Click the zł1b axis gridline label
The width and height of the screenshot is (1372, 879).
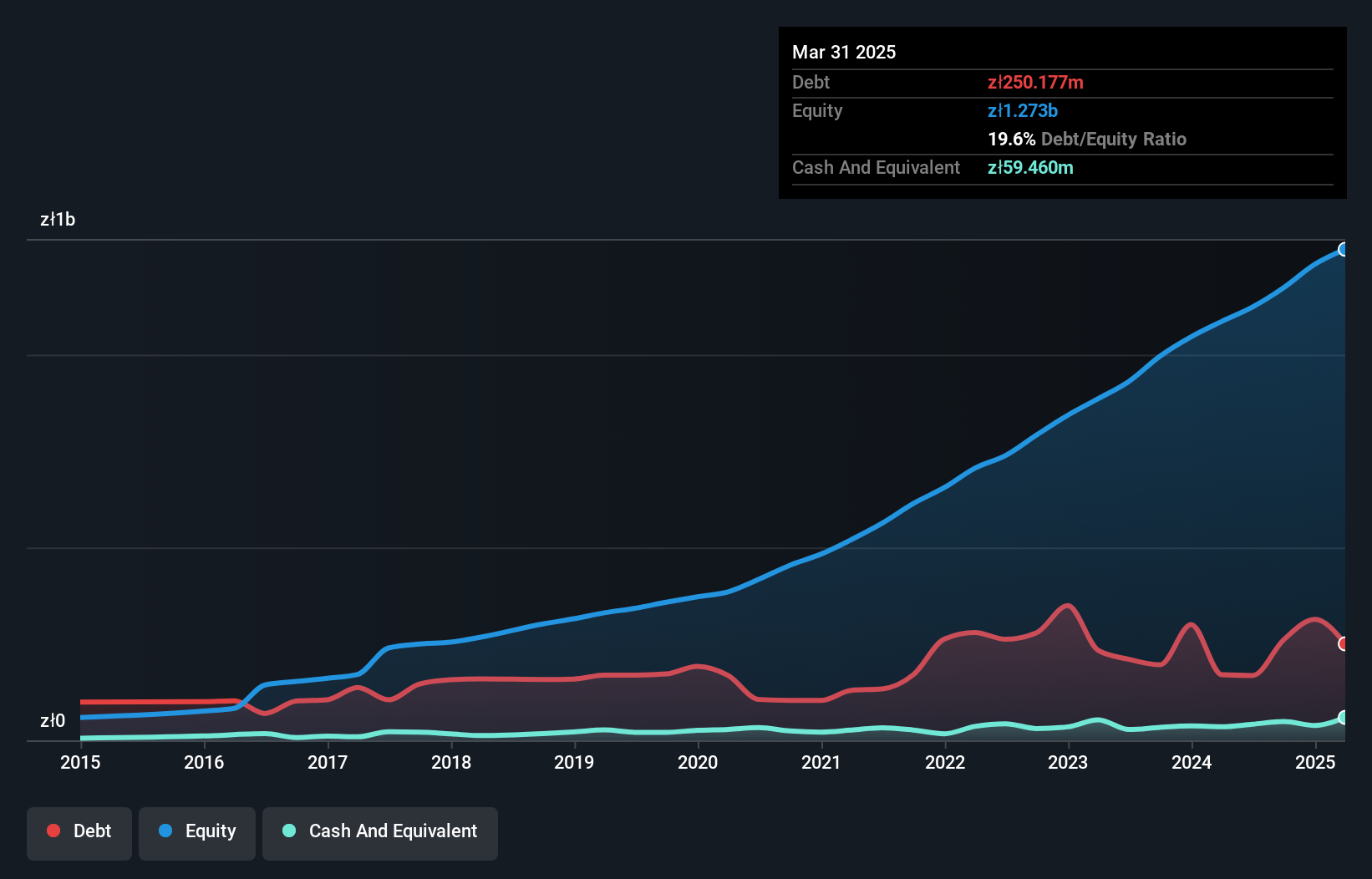click(x=58, y=220)
